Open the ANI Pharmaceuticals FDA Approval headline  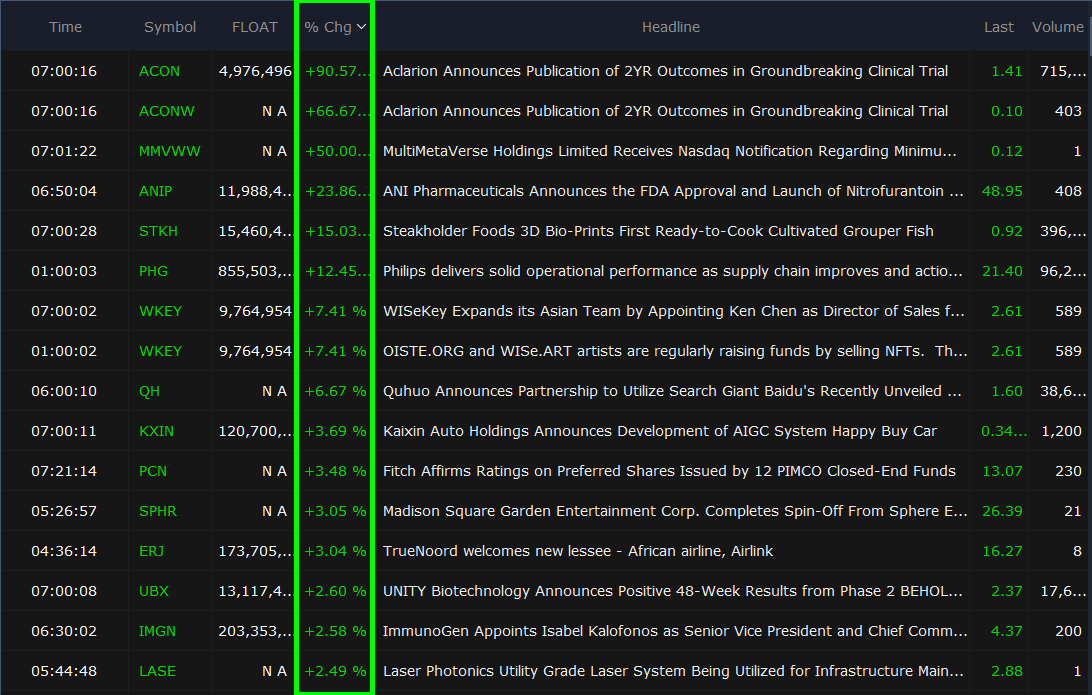coord(673,191)
